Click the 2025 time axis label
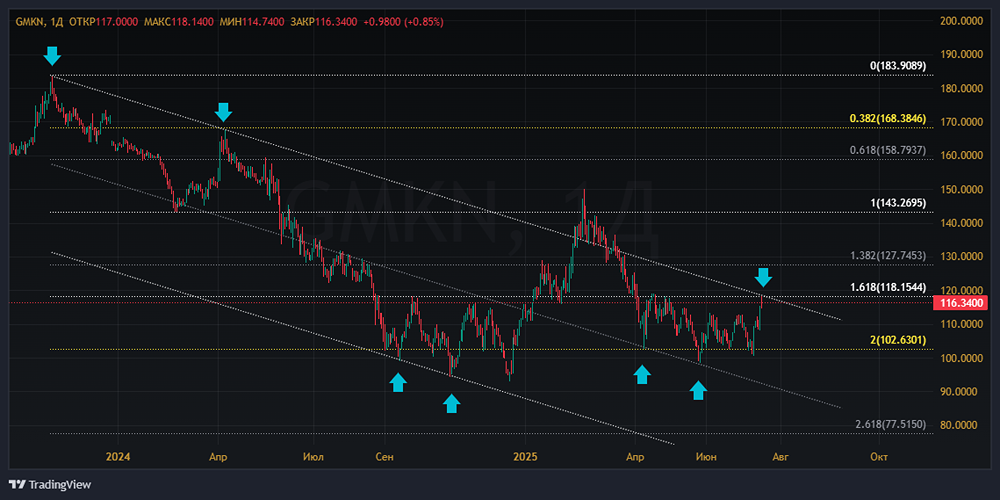1000x500 pixels. 526,457
